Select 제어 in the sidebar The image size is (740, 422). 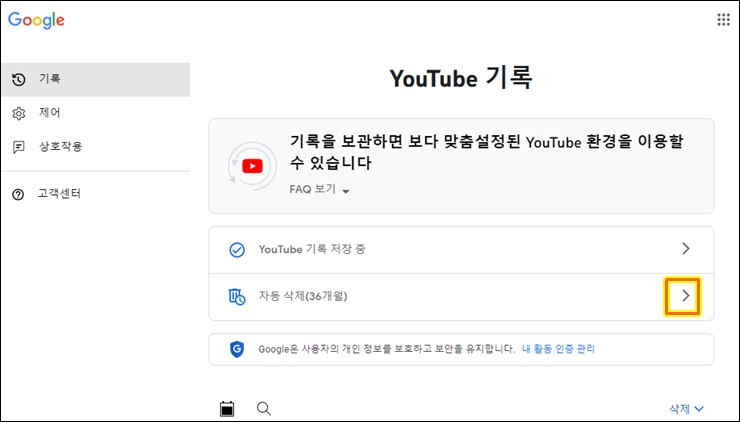(x=96, y=113)
